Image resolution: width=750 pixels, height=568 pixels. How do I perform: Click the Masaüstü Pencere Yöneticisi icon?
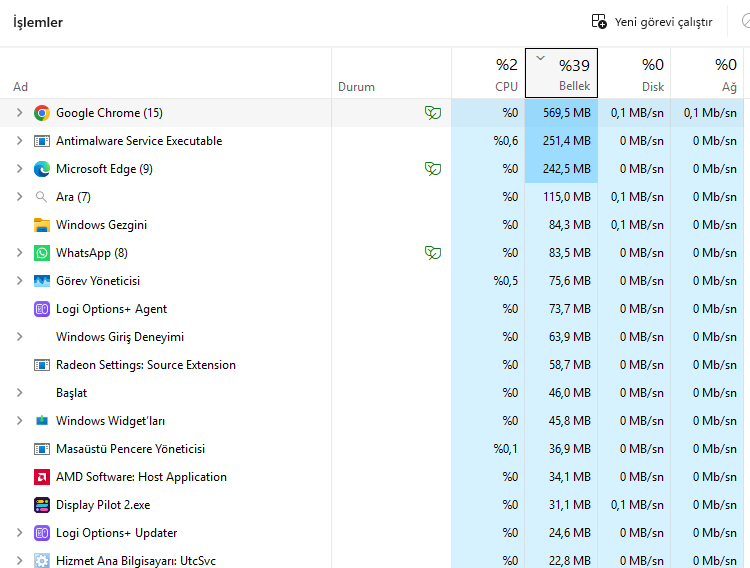tap(42, 449)
